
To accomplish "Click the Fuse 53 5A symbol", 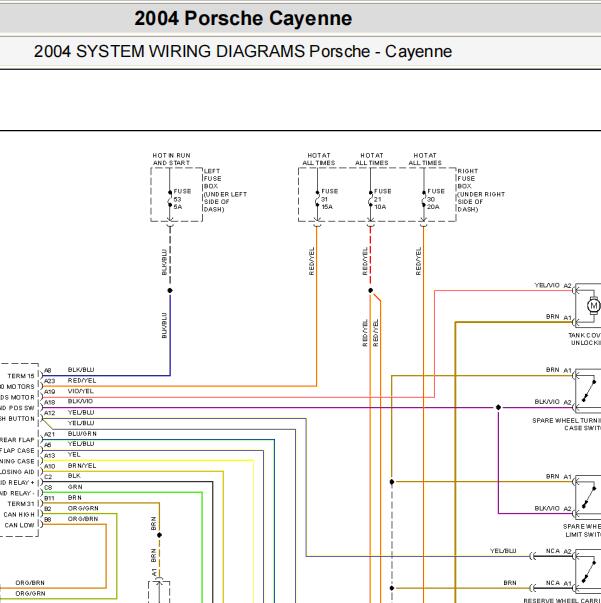I will [170, 199].
